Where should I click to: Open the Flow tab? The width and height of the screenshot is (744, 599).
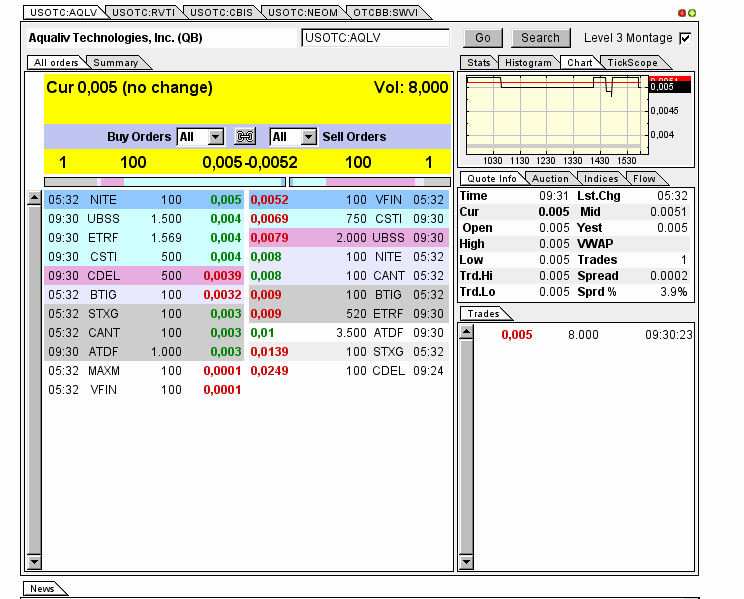[x=644, y=178]
